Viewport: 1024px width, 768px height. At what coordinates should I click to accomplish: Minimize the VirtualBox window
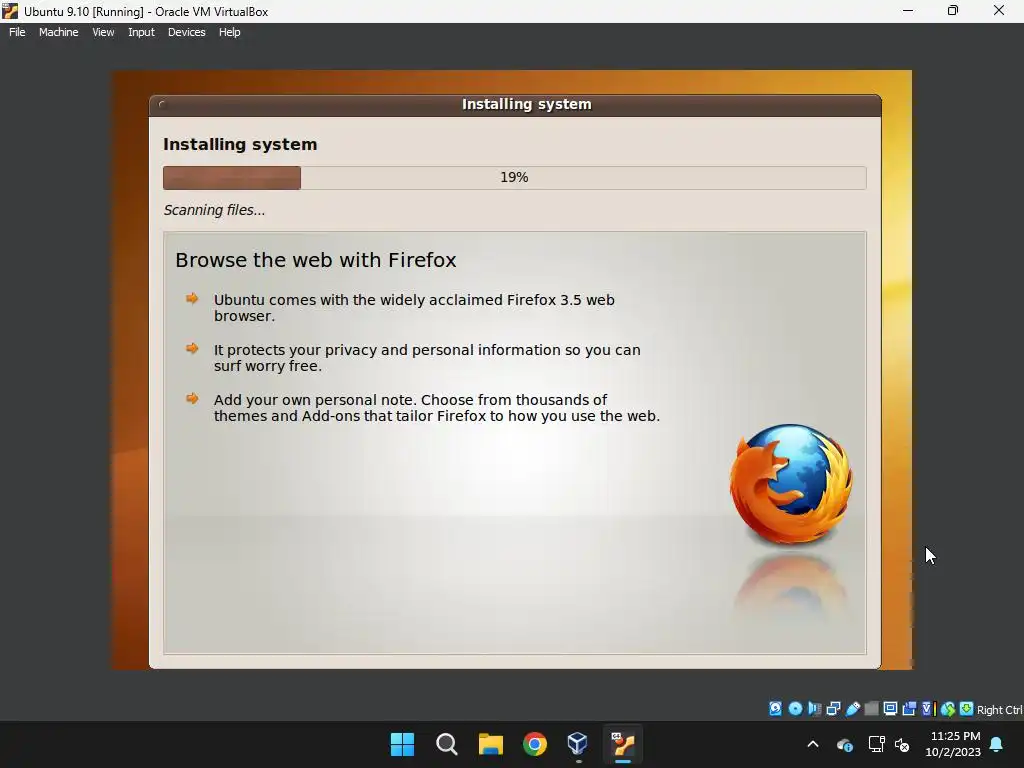(x=908, y=10)
